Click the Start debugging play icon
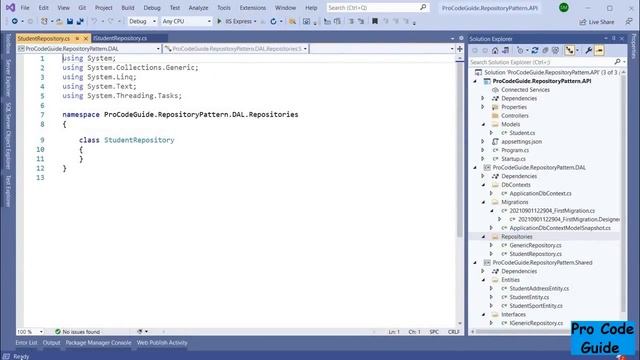The image size is (640, 360). 219,21
